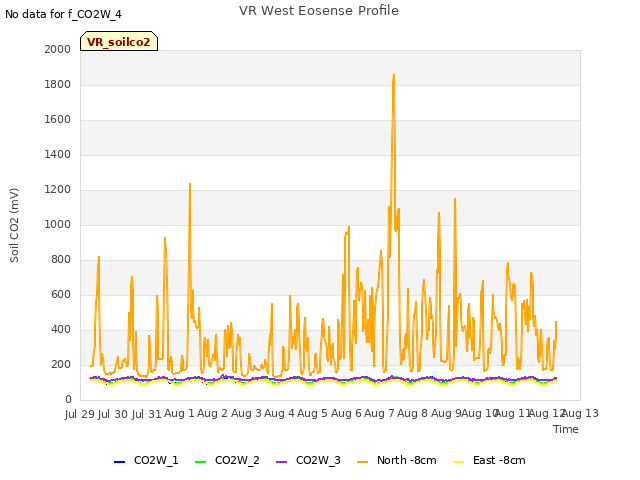Viewport: 640px width, 480px height.
Task: Click the 1600 y-axis tick label
Action: (x=58, y=120)
